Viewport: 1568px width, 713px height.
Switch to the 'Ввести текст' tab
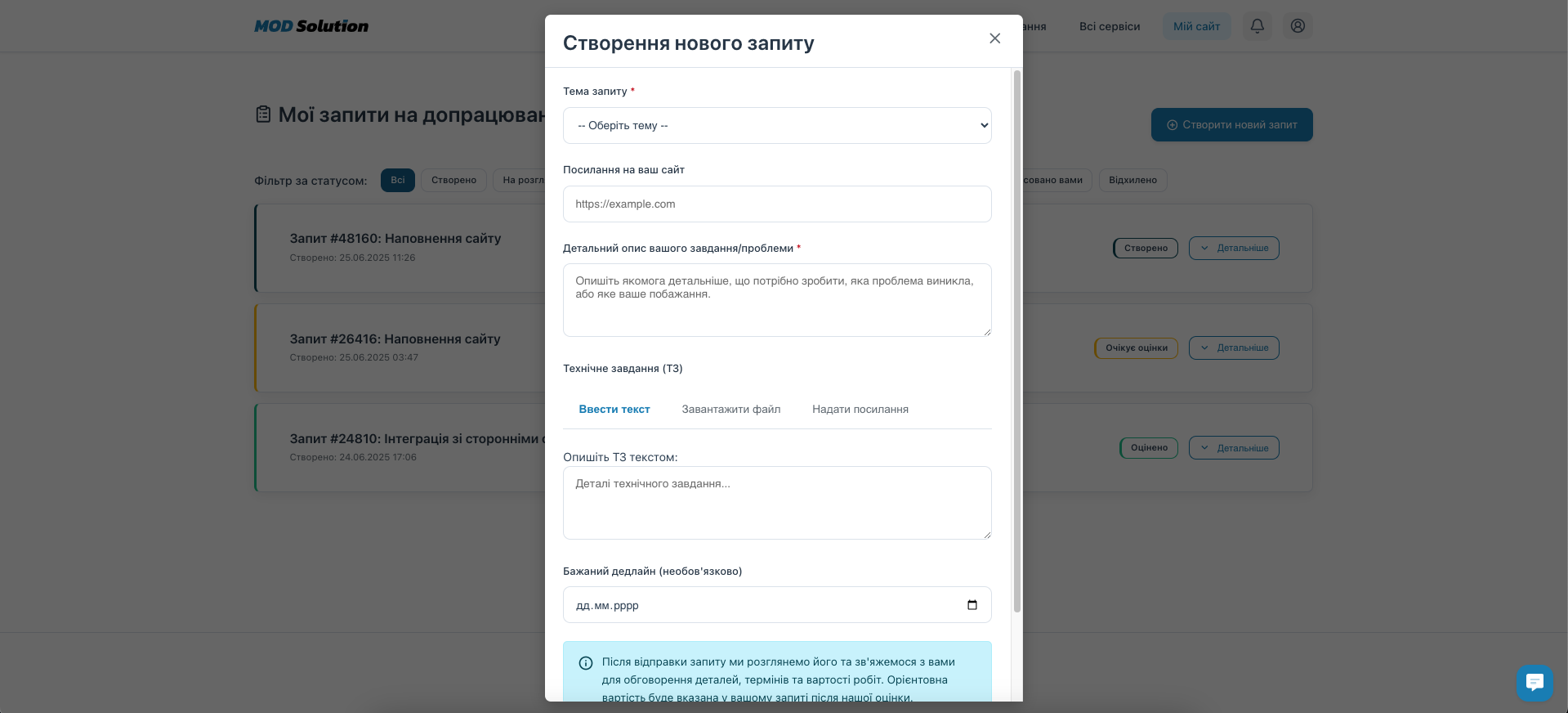coord(614,410)
